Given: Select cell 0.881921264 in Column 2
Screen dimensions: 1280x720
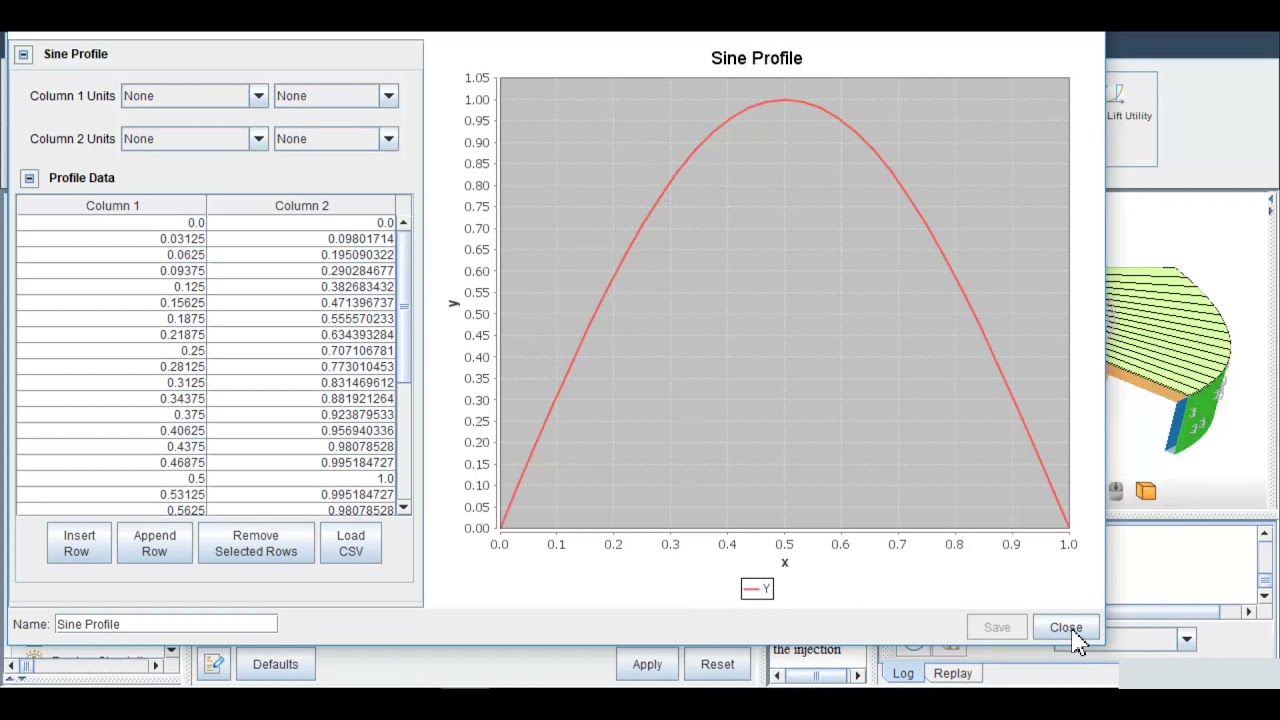Looking at the screenshot, I should coord(301,399).
